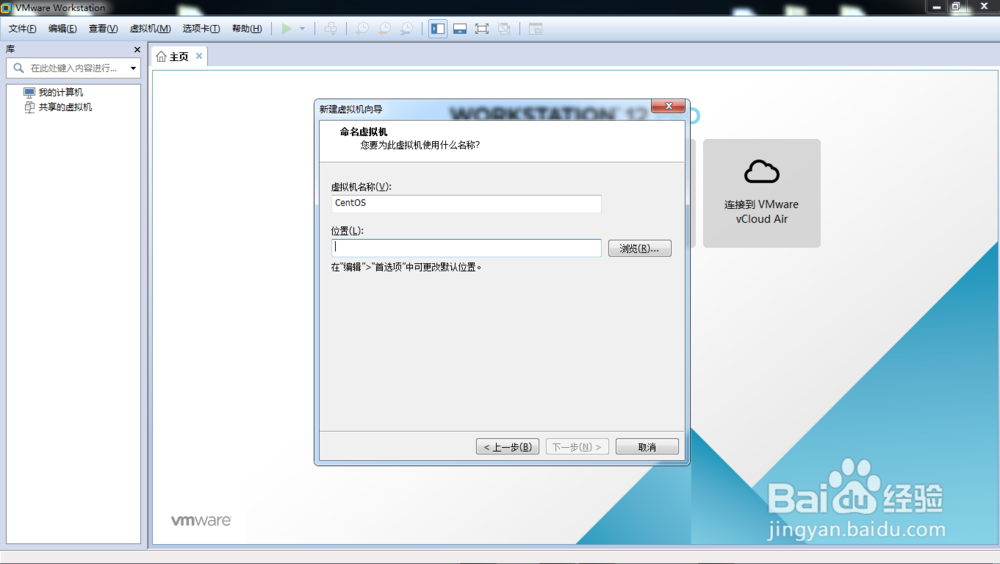
Task: Open the 编辑(E) menu
Action: click(x=62, y=29)
